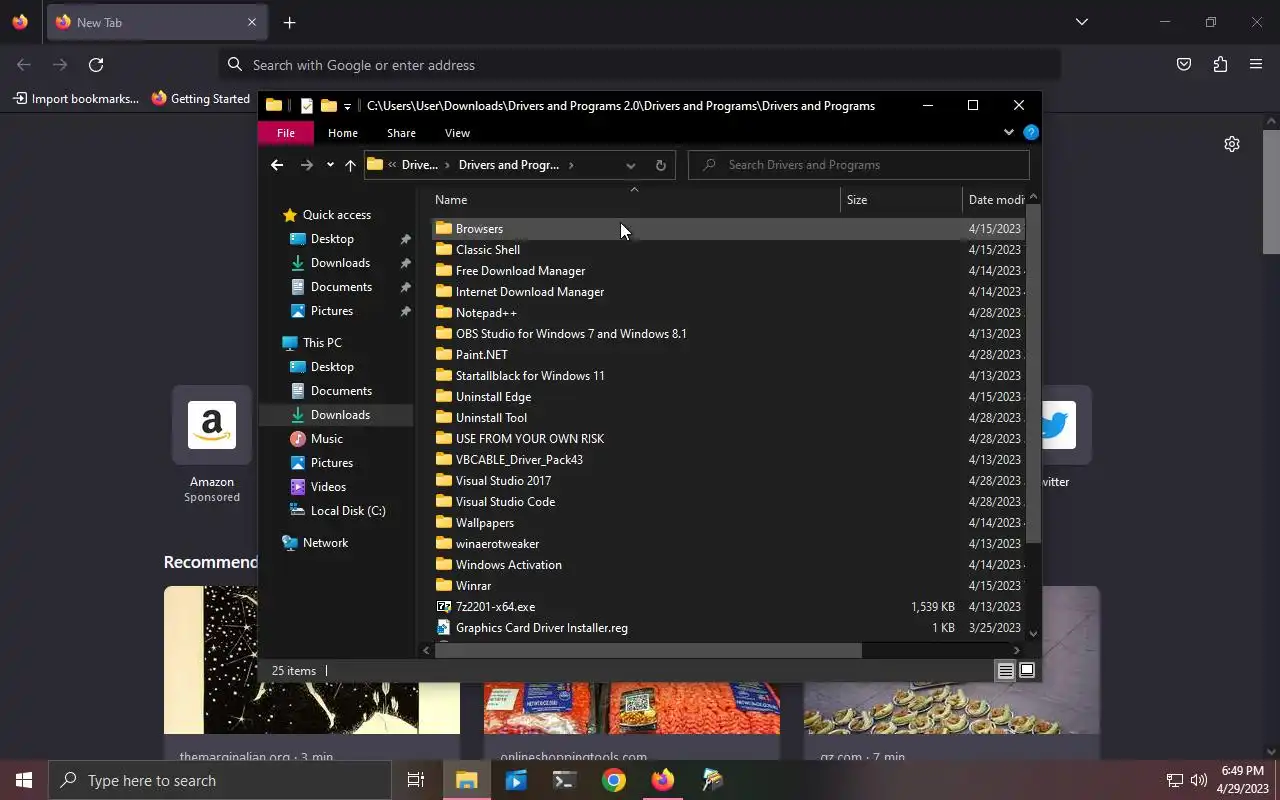Select the Notepad++ folder
The width and height of the screenshot is (1280, 800).
pyautogui.click(x=728, y=313)
